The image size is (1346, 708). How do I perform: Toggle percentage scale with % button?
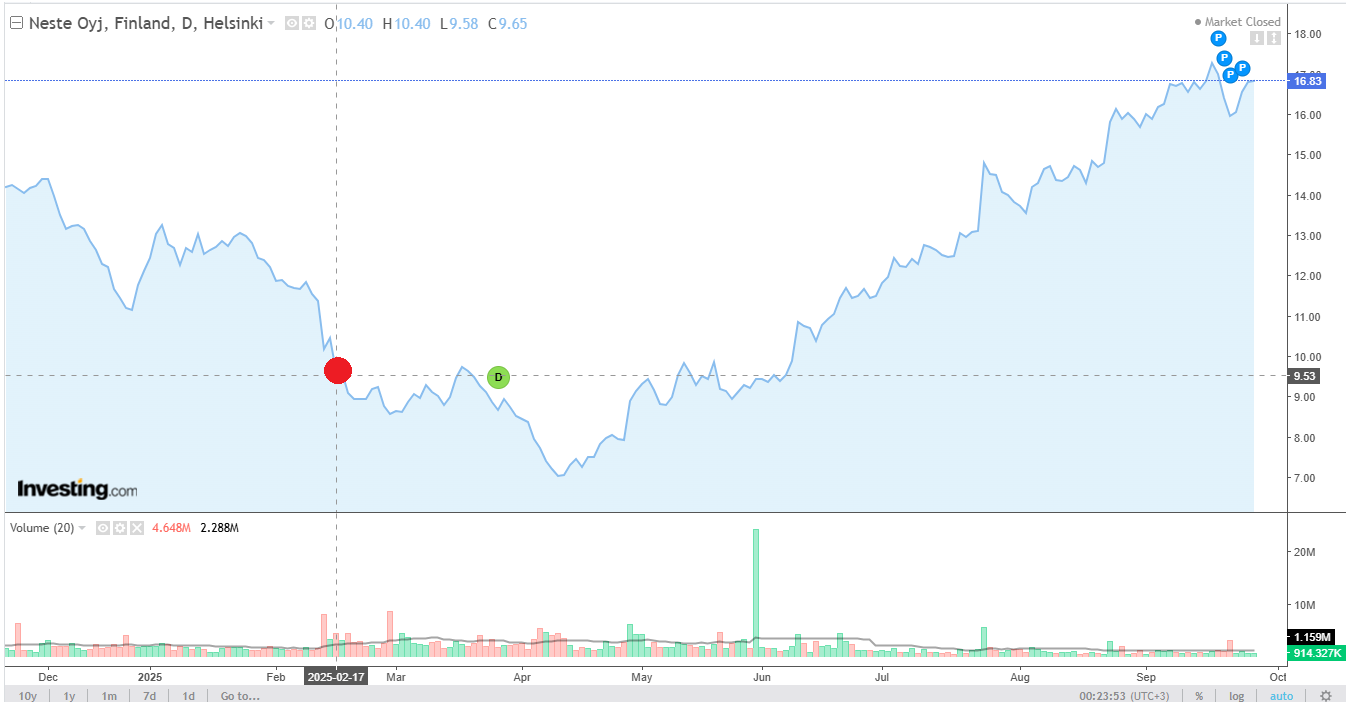pyautogui.click(x=1198, y=696)
